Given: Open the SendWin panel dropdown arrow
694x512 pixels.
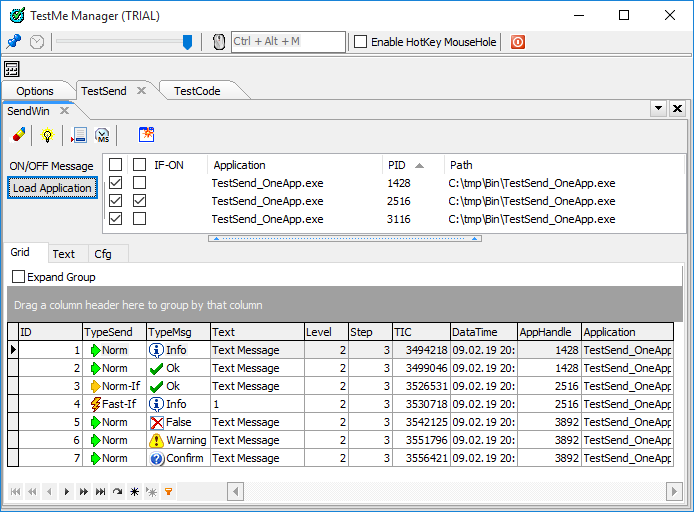Looking at the screenshot, I should point(658,108).
